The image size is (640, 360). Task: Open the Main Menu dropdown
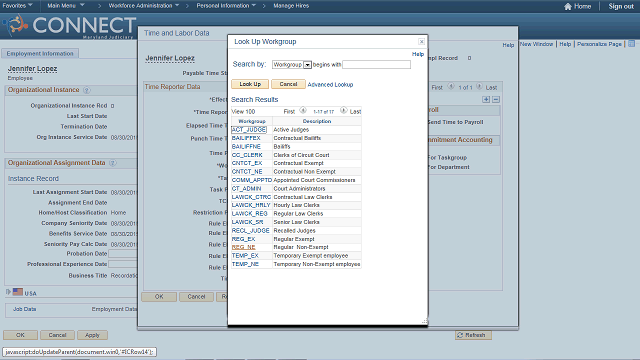pos(66,6)
